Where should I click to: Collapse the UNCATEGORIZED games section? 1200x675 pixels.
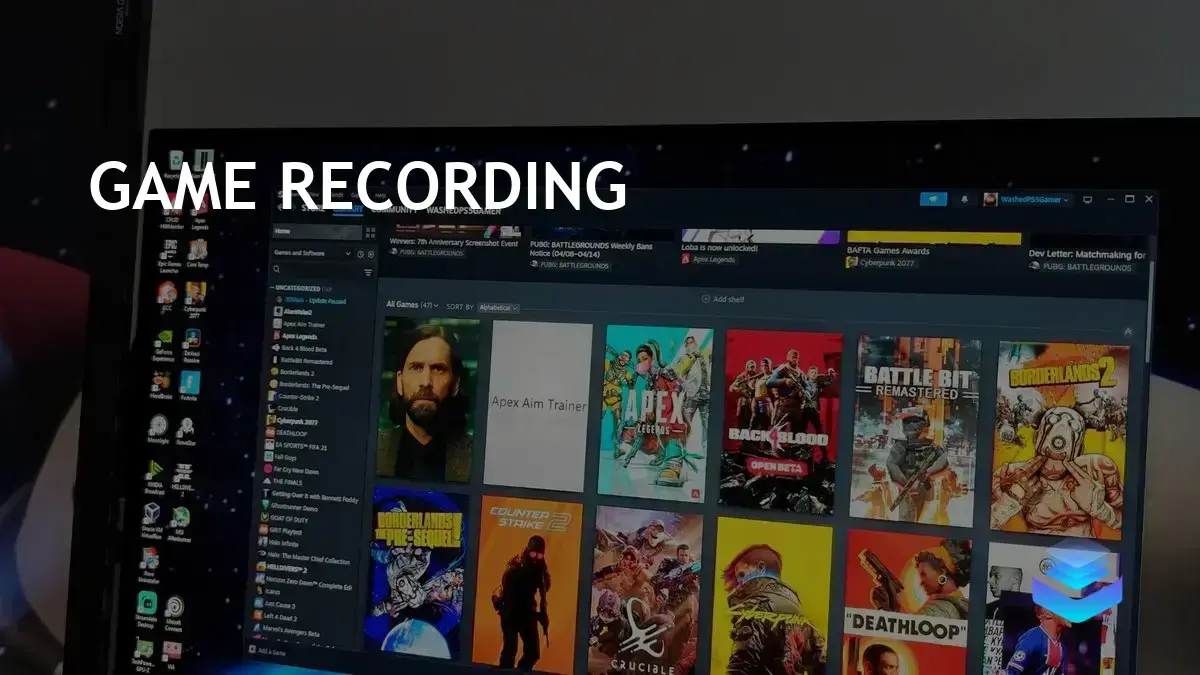[300, 288]
